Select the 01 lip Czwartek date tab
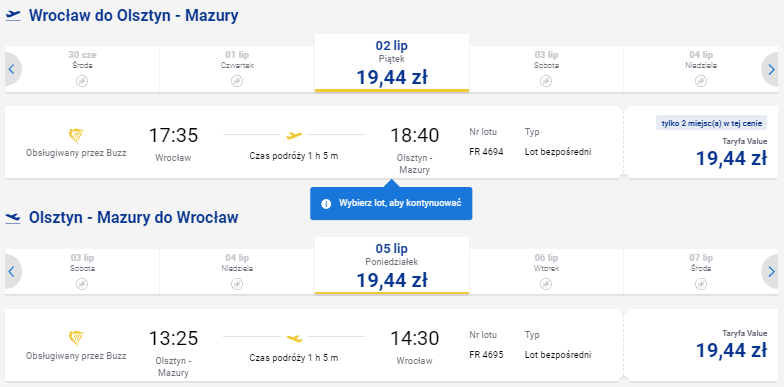The image size is (784, 387). click(237, 69)
